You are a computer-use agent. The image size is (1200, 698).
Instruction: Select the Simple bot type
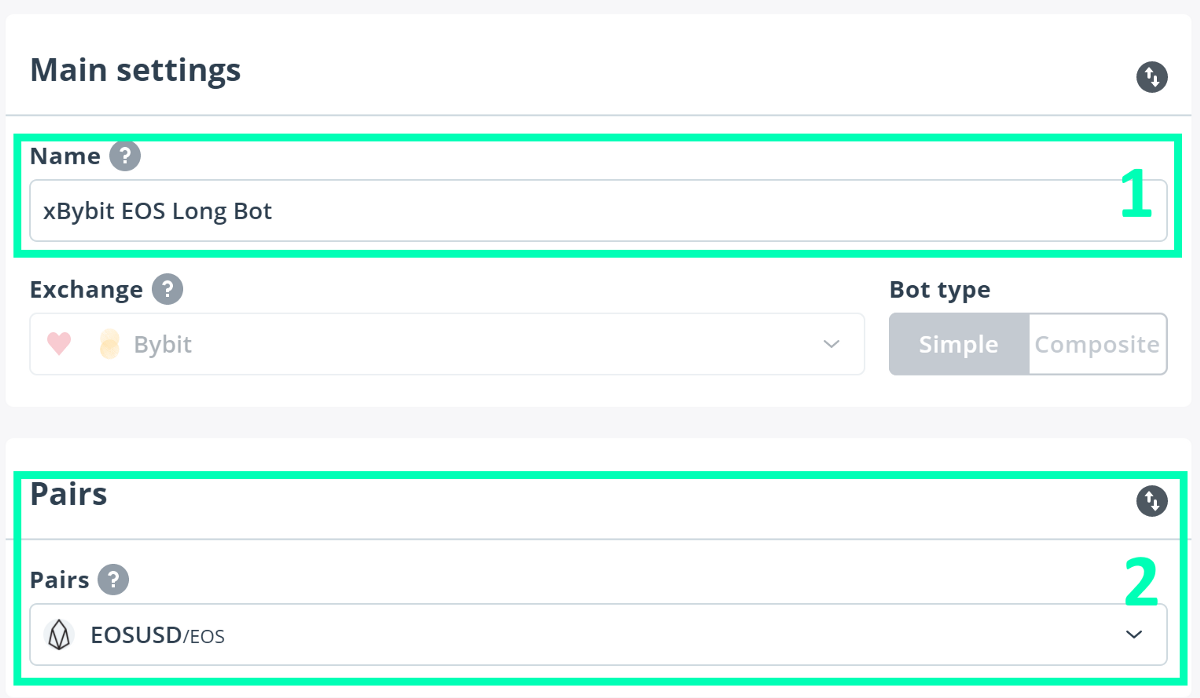[x=958, y=345]
